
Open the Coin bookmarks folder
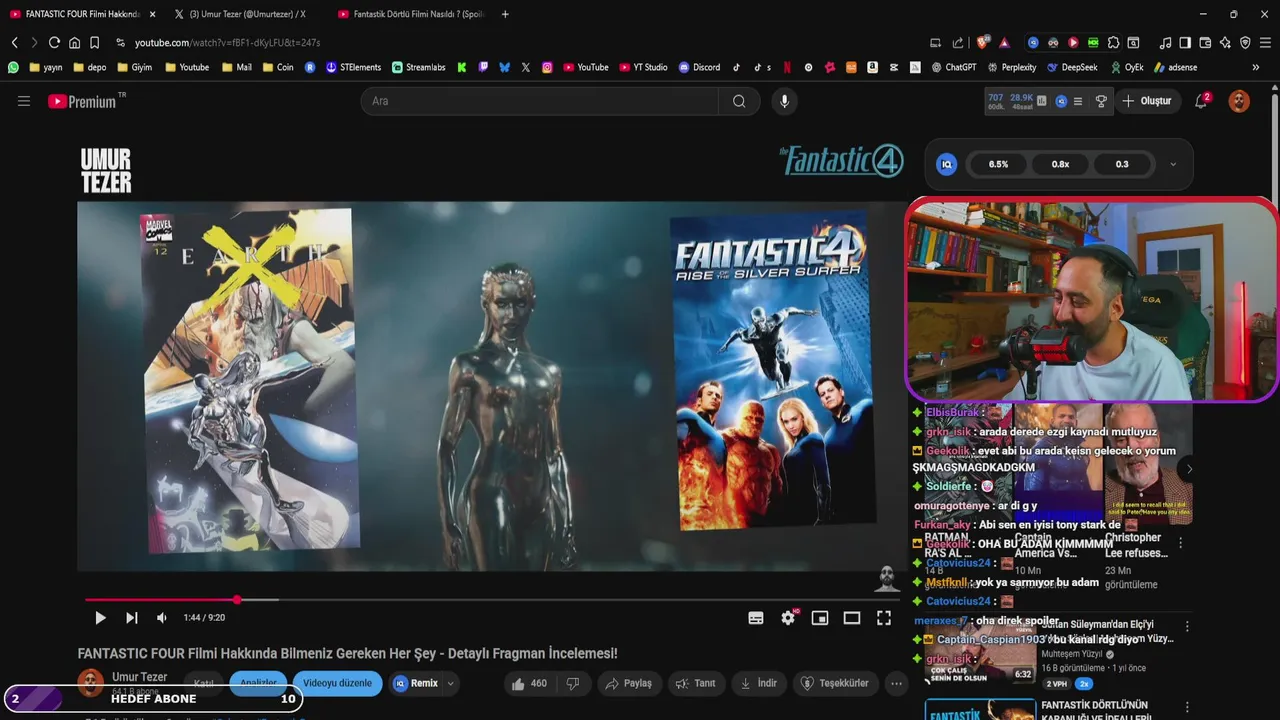coord(278,67)
